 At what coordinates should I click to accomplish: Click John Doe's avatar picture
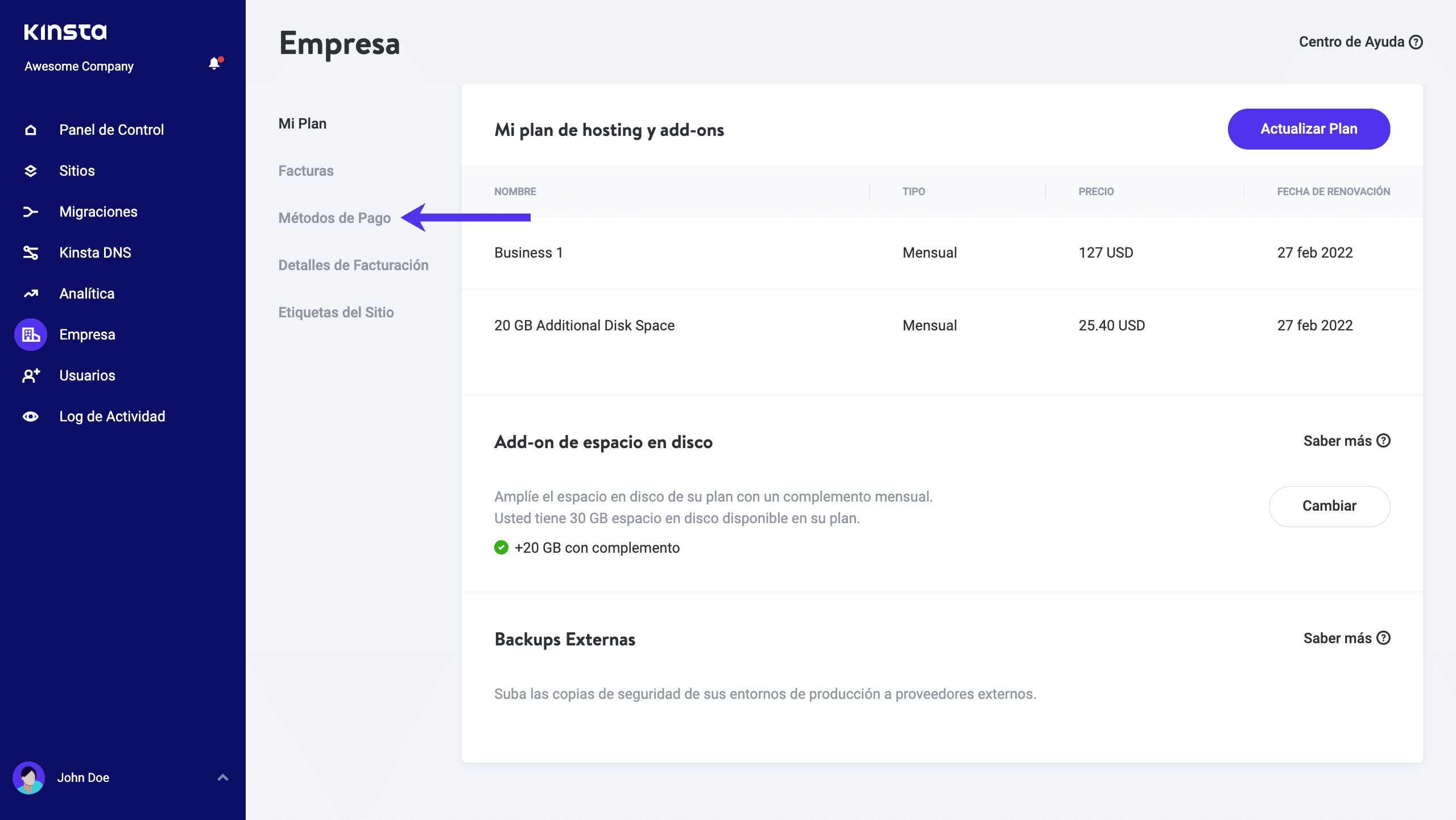[29, 777]
